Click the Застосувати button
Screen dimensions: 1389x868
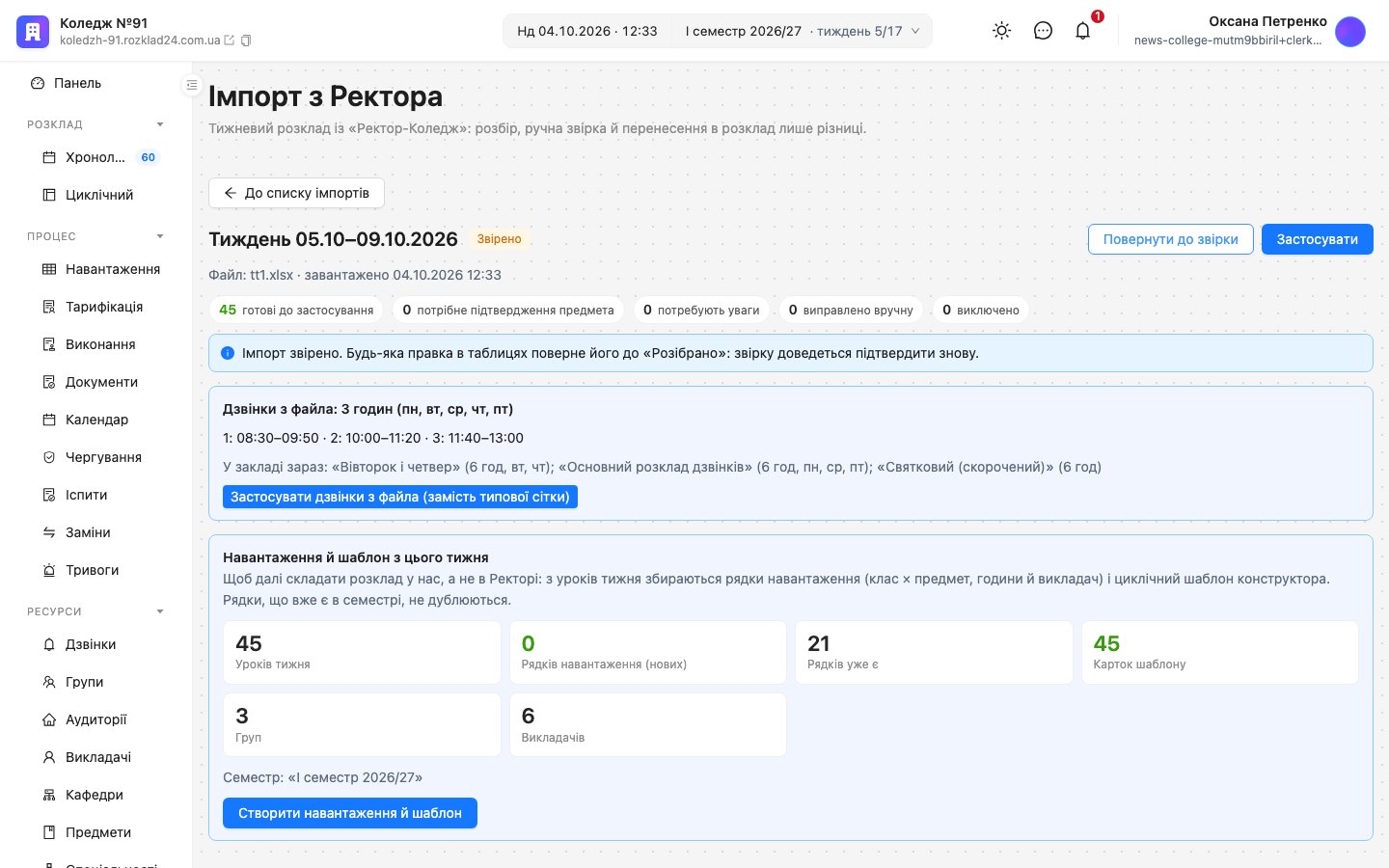coord(1317,239)
